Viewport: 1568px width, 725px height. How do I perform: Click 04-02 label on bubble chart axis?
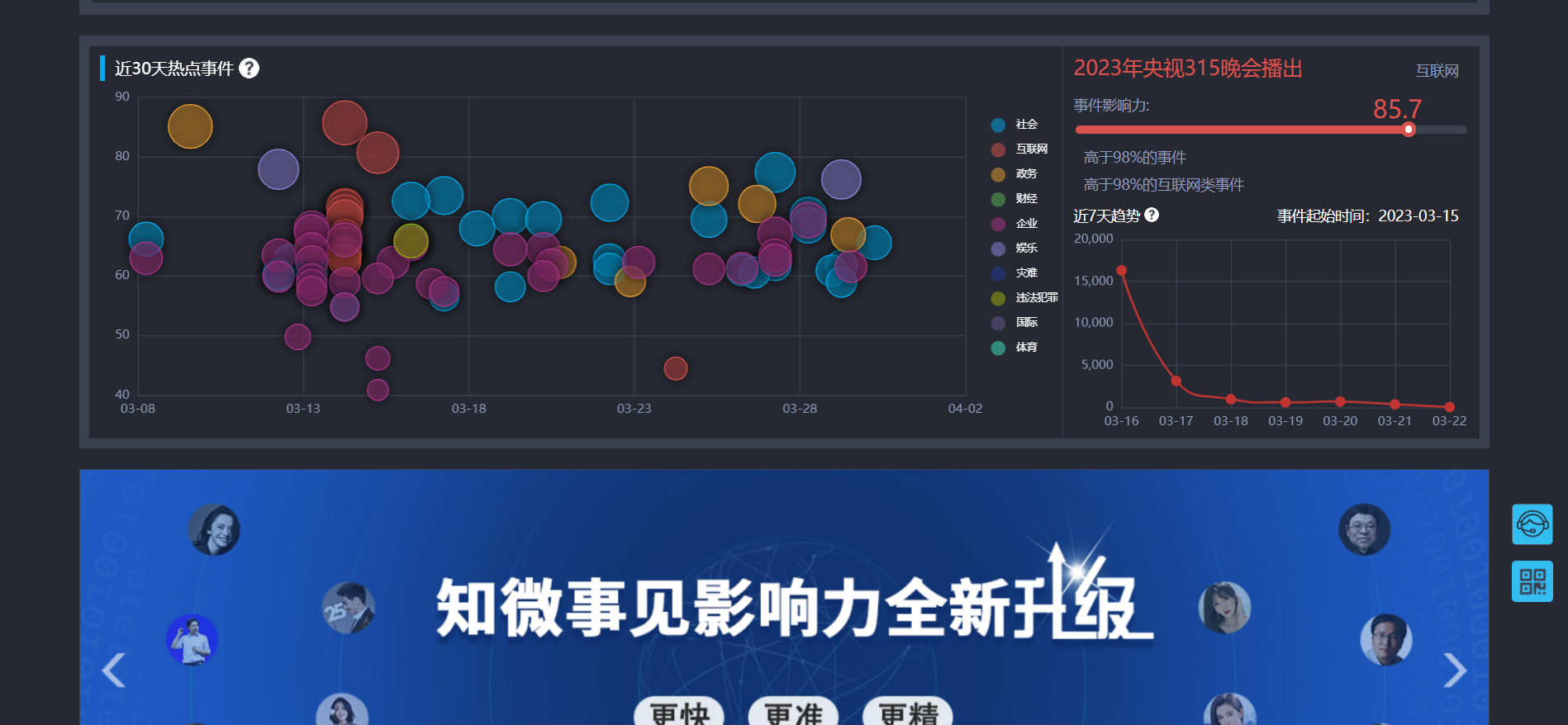click(965, 409)
